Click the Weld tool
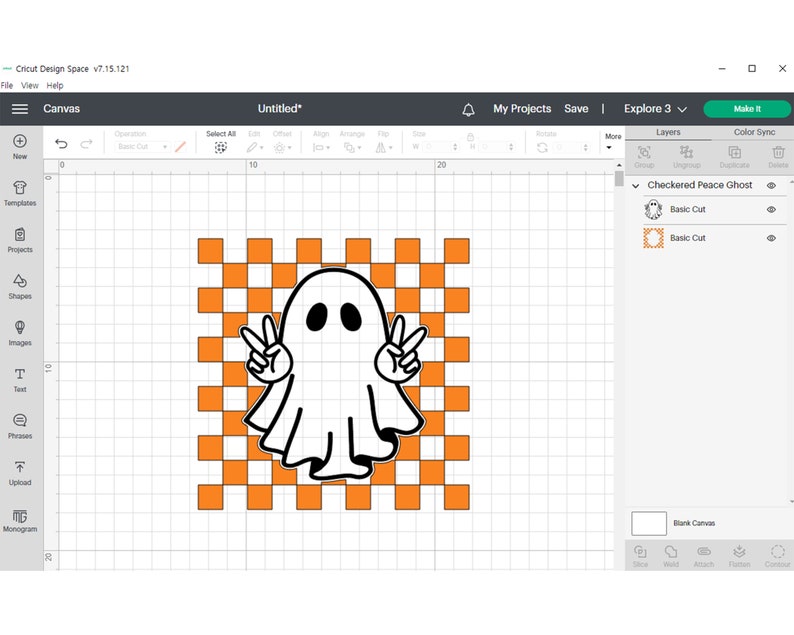This screenshot has width=794, height=635. coord(670,555)
